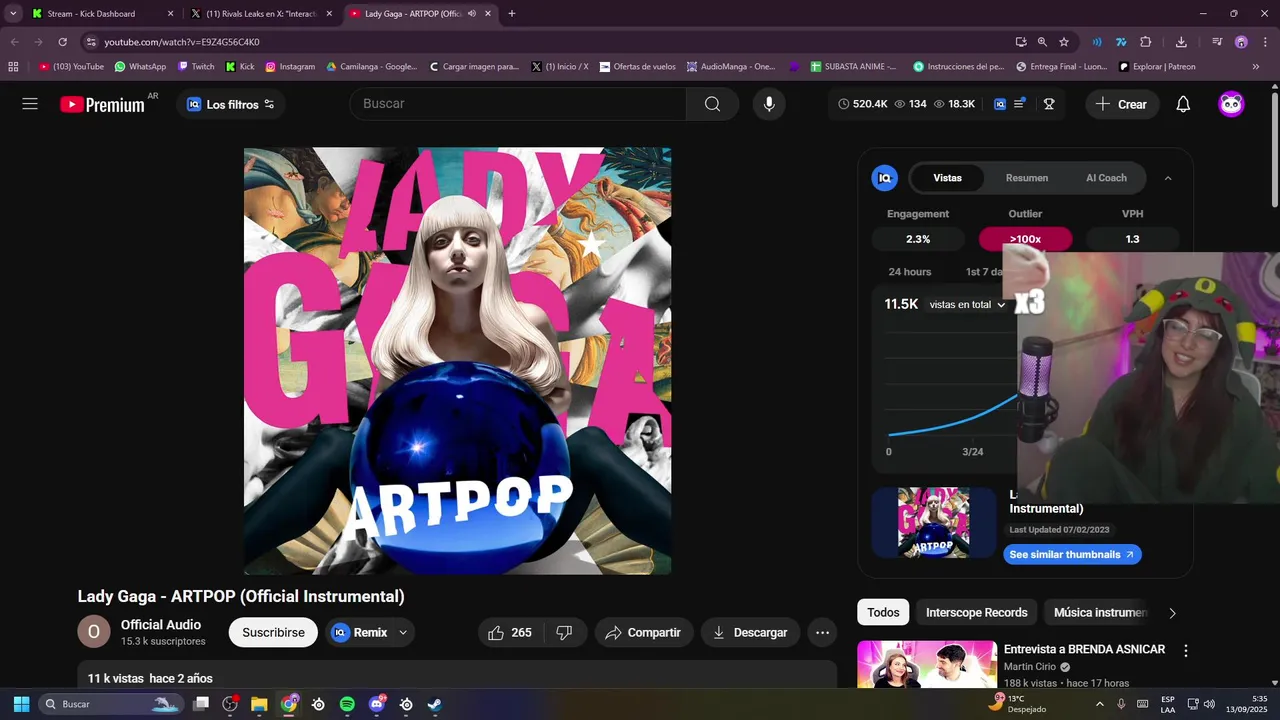The image size is (1280, 720).
Task: Open Entrevista a BRENDA ASNICAR video thumbnail
Action: [927, 665]
